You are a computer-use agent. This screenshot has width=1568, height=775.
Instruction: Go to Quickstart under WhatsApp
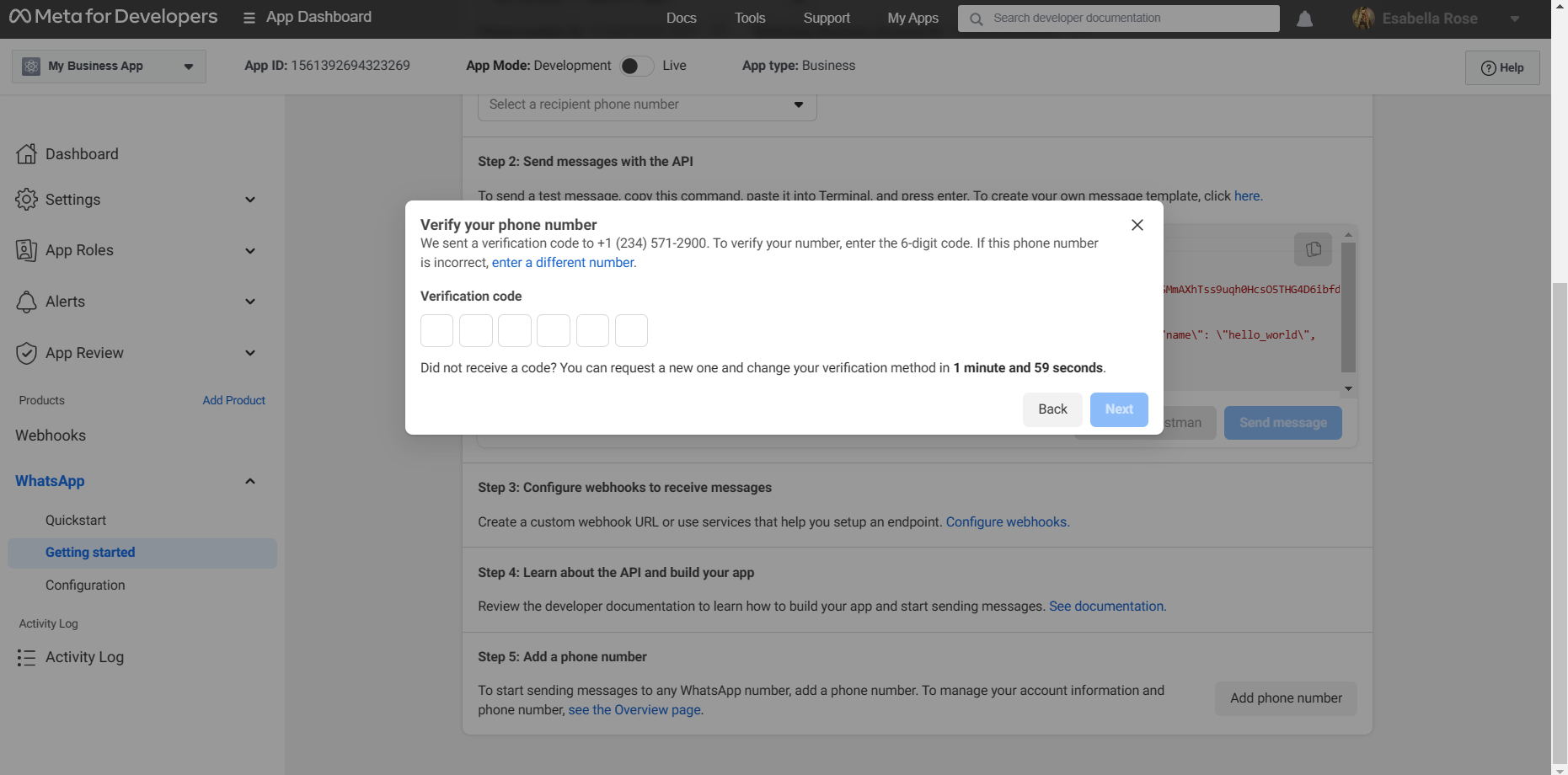pos(76,521)
